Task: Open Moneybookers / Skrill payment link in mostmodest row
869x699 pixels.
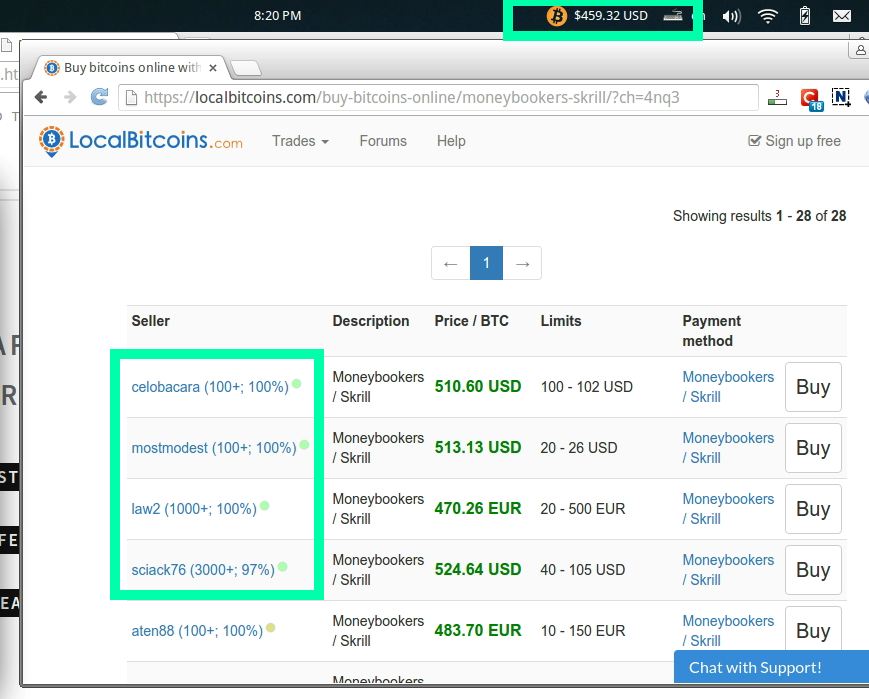Action: (x=728, y=448)
